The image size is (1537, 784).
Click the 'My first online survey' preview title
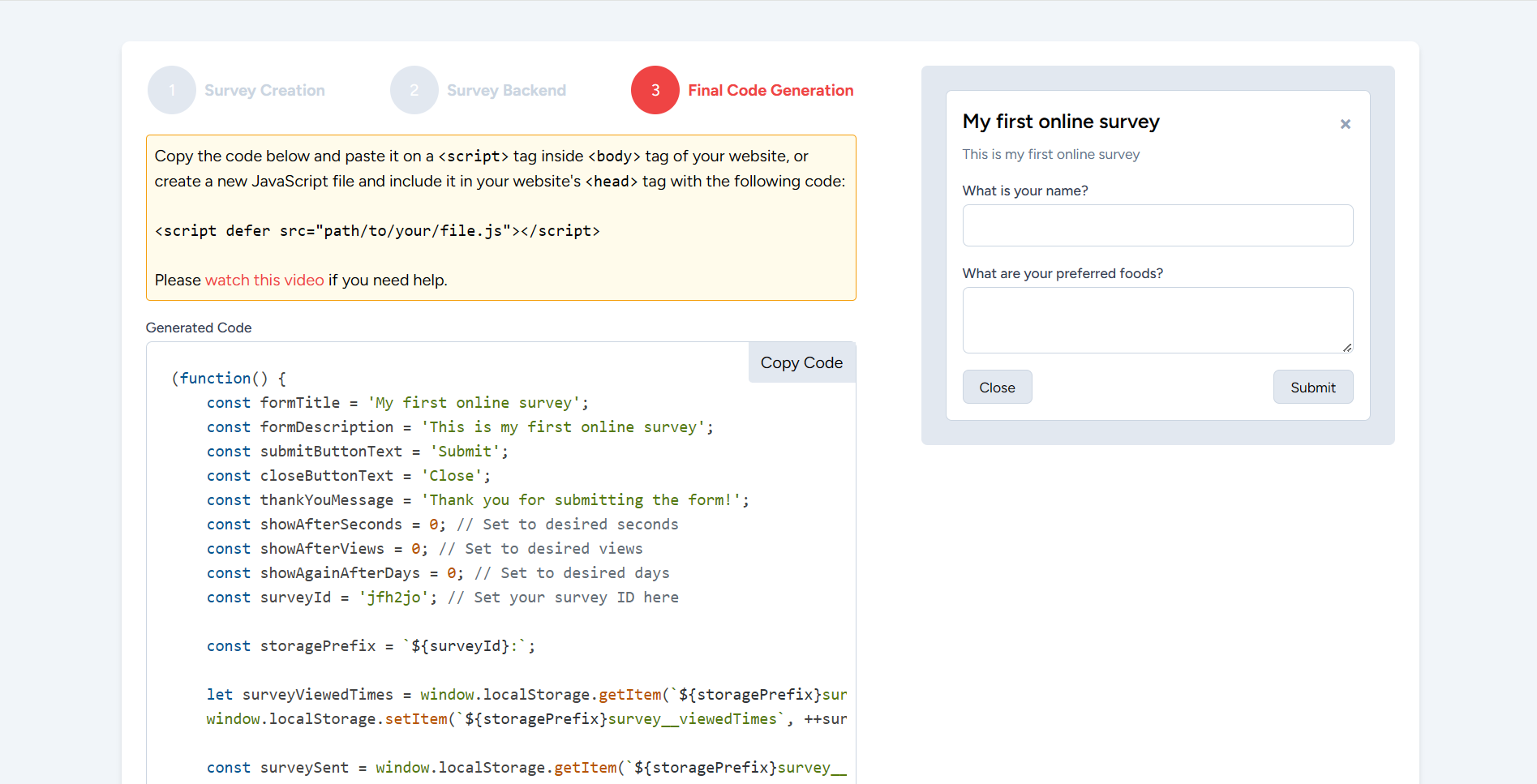click(x=1061, y=122)
